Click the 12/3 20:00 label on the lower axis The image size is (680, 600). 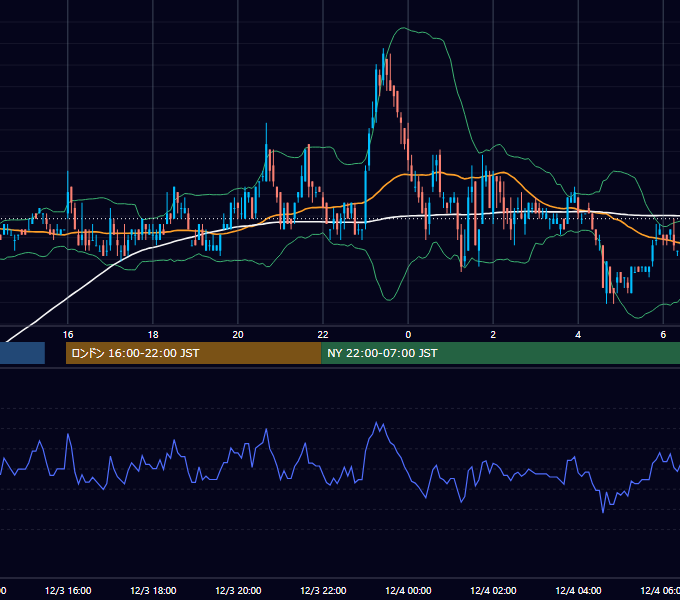(x=238, y=590)
